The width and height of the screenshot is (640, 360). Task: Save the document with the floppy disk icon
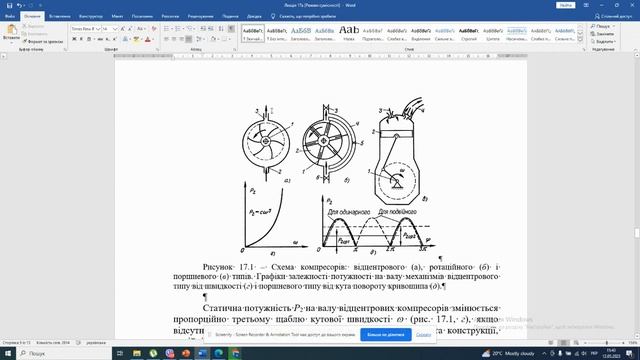[9, 5]
